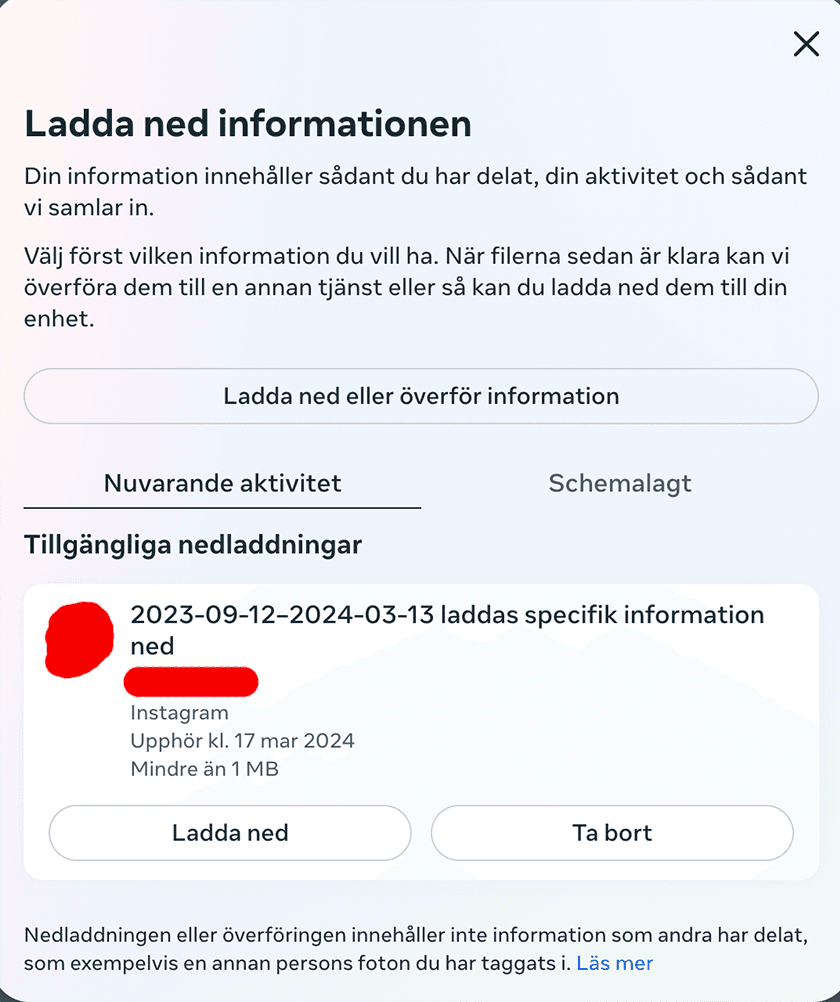Select the 2023-09-12–2024-03-13 download title

pos(447,629)
